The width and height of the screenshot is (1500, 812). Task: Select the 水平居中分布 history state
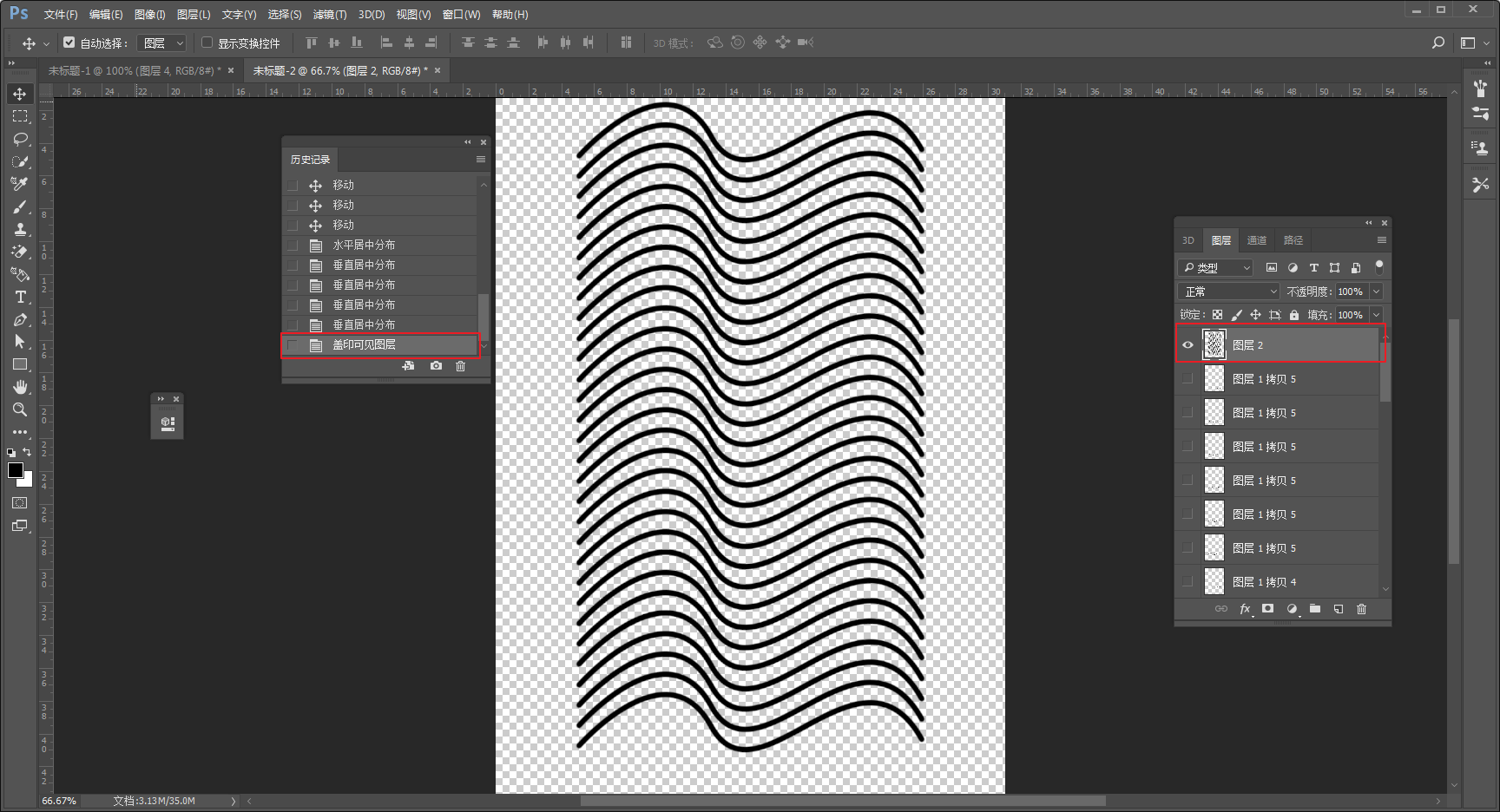(x=380, y=246)
